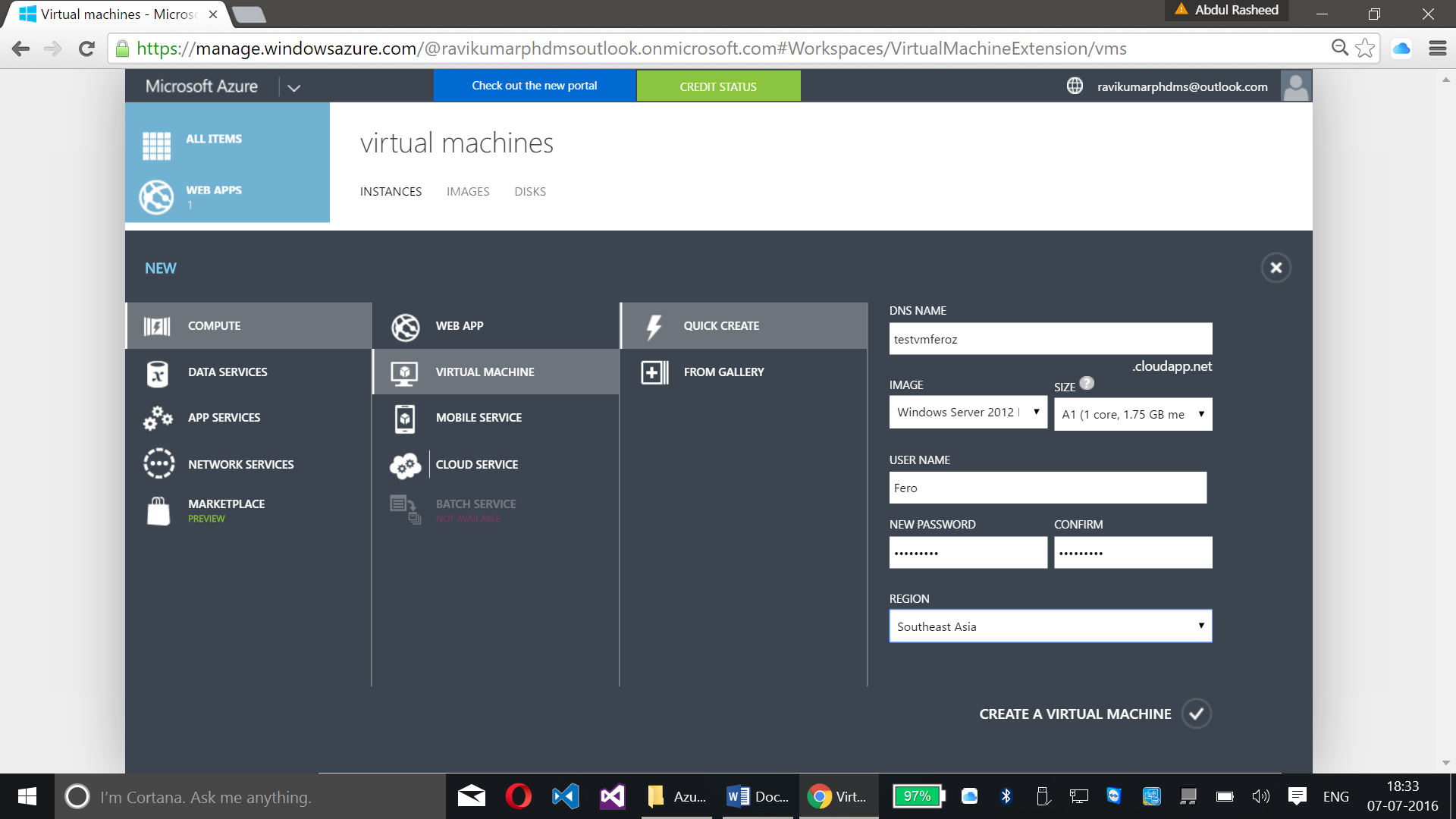Choose the Virtual Machine monitor icon

pyautogui.click(x=404, y=373)
